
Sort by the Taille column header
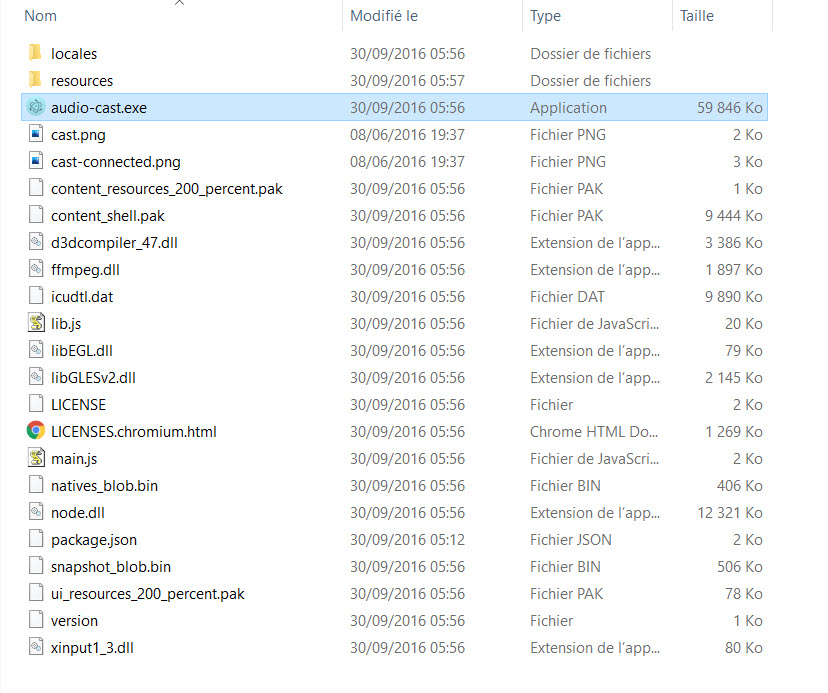697,16
